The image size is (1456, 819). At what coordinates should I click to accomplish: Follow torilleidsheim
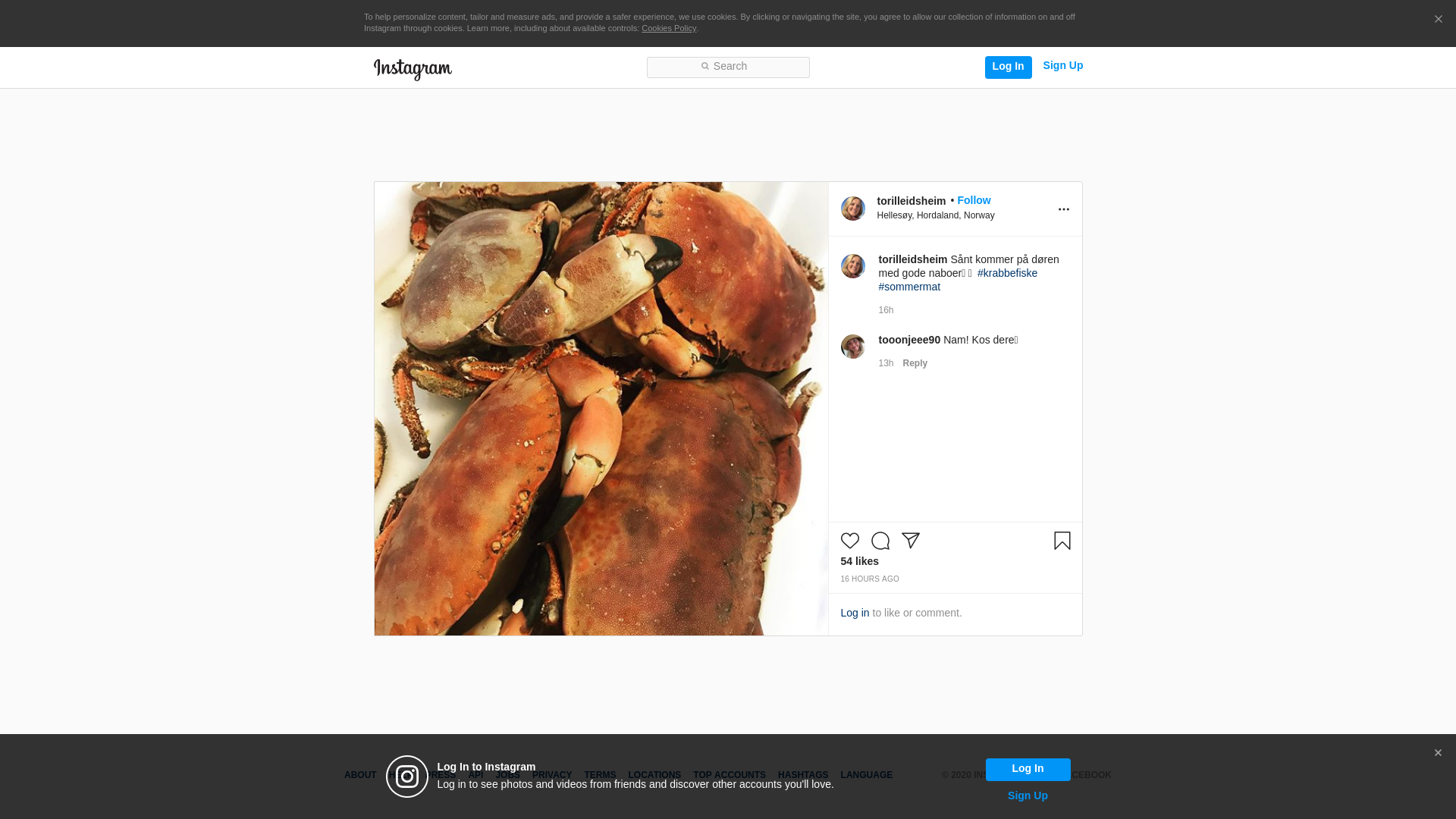[x=973, y=200]
